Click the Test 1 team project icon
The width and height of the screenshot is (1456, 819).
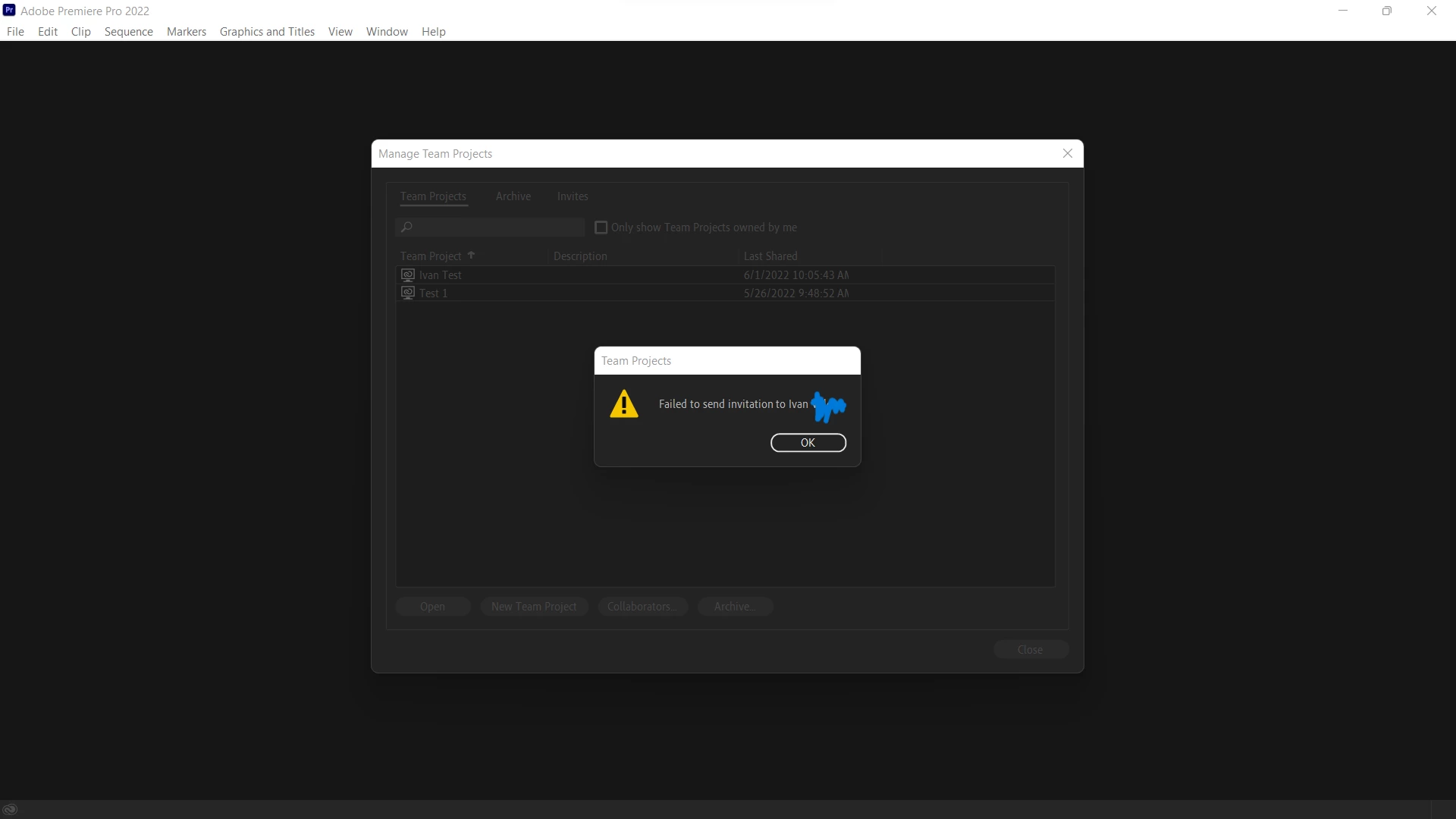click(408, 293)
